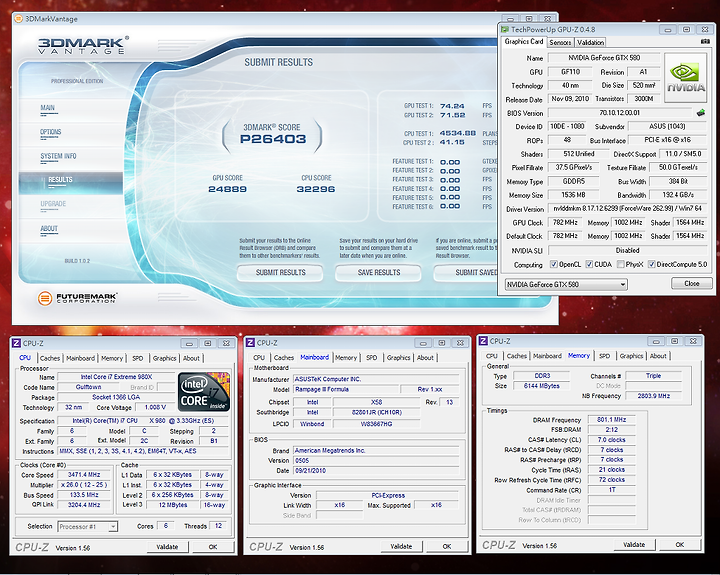Image resolution: width=720 pixels, height=575 pixels.
Task: Click the NVIDIA logo in GPU-Z
Action: (x=686, y=78)
